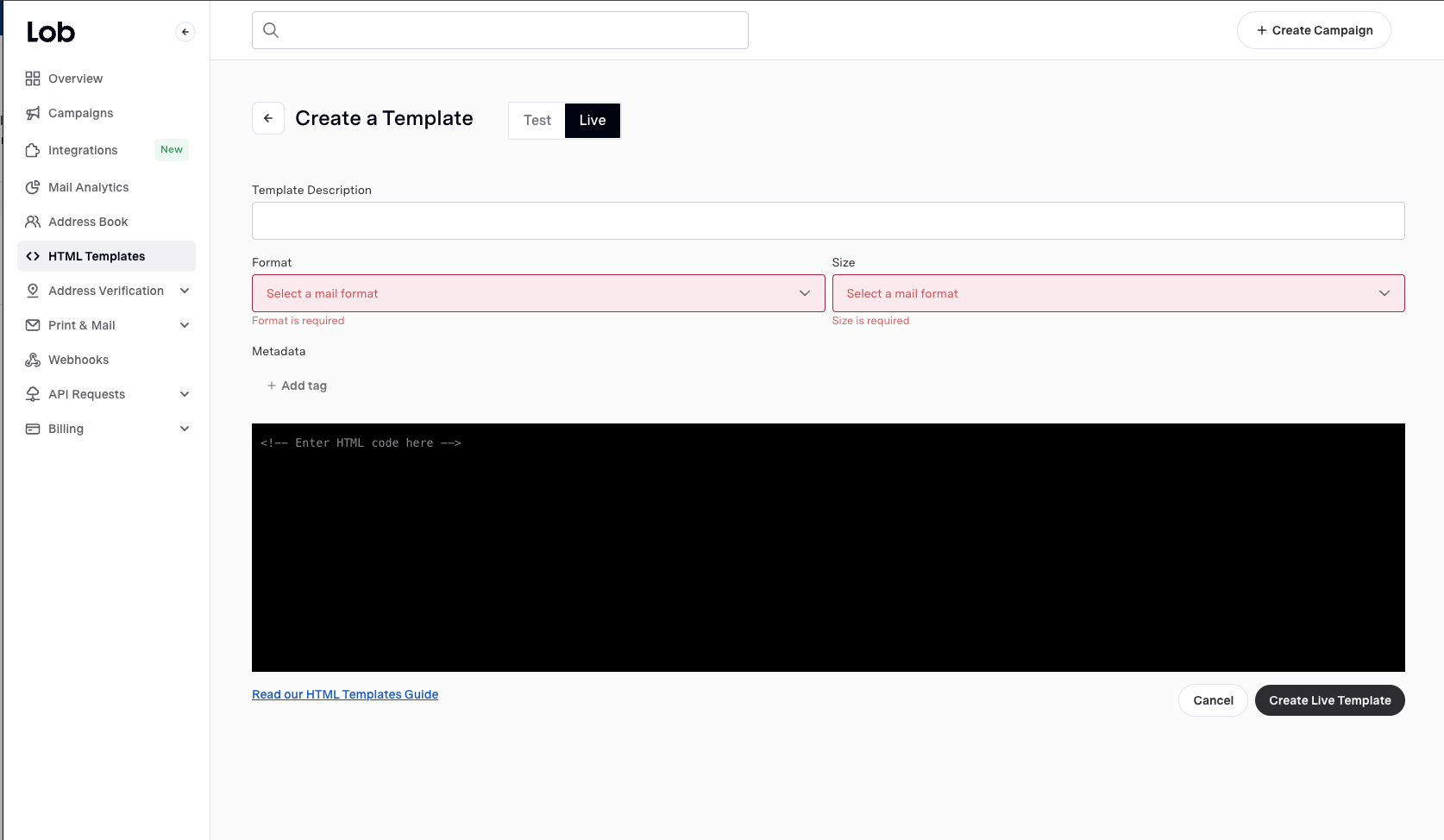Switch to Live mode
This screenshot has width=1444, height=840.
pyautogui.click(x=592, y=121)
